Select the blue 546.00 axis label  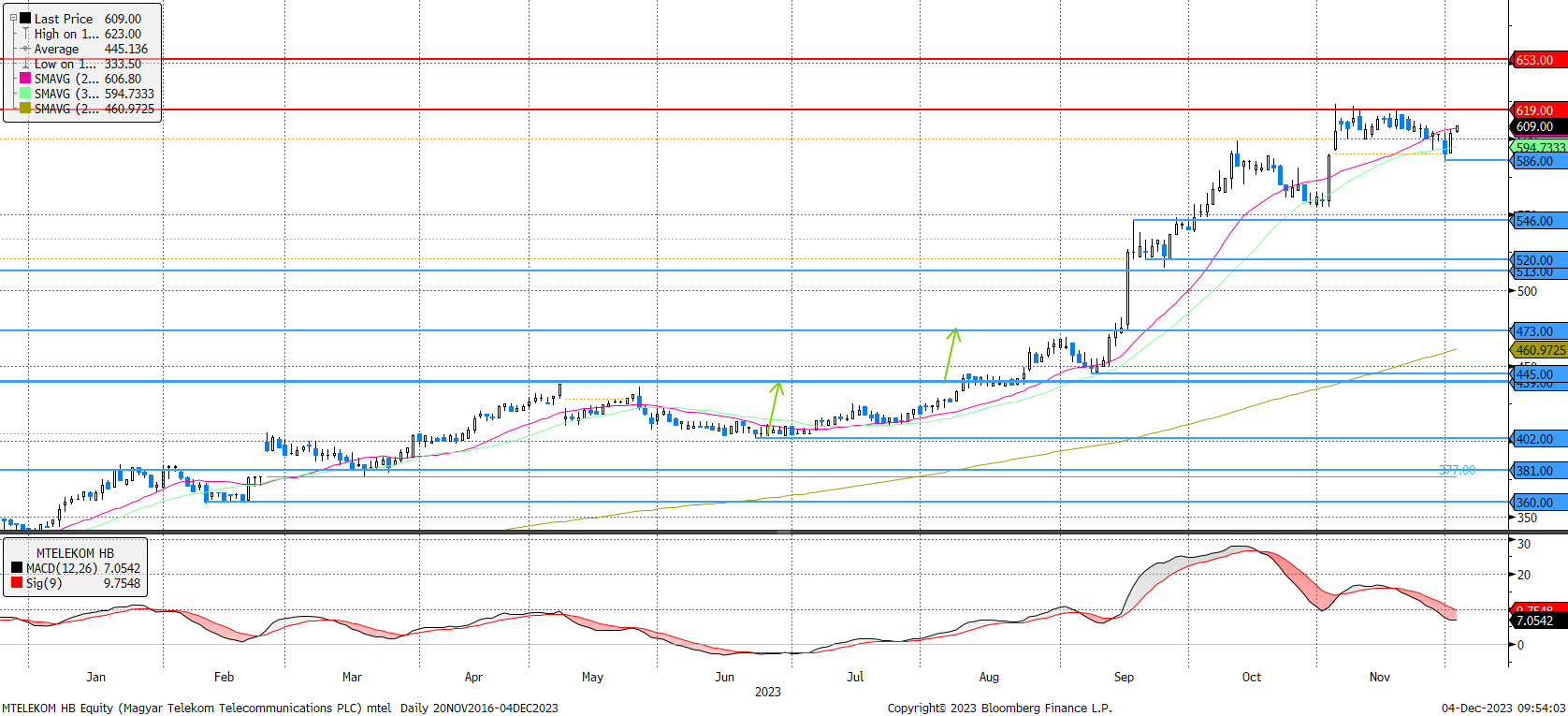click(1538, 221)
